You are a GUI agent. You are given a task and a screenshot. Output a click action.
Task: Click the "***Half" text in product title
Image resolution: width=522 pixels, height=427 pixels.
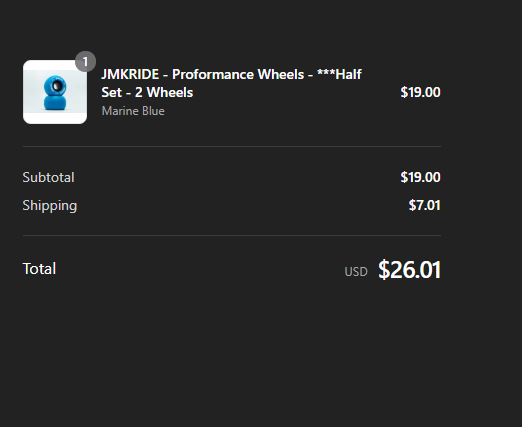(339, 74)
